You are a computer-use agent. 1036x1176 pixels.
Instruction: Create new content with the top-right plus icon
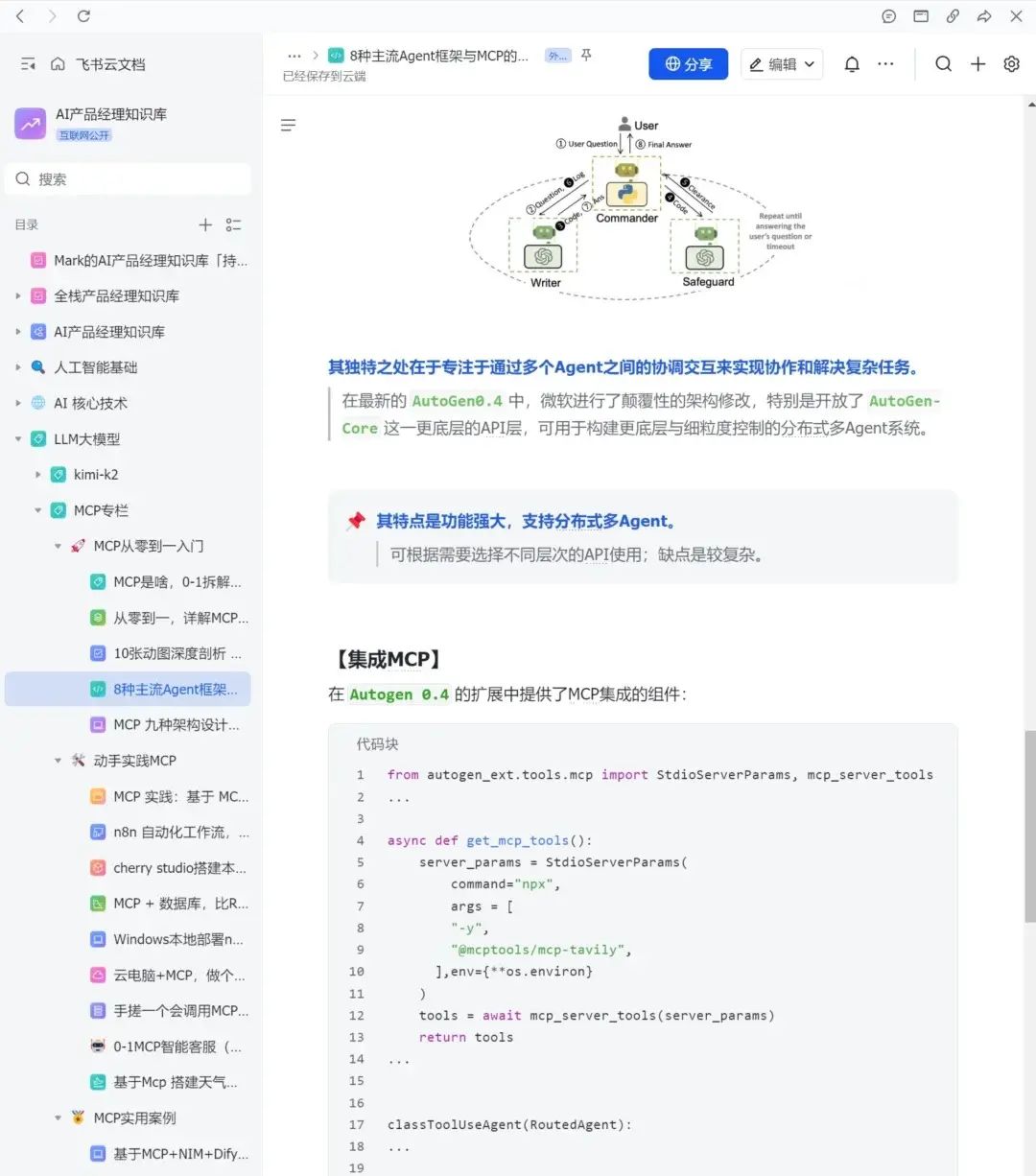coord(977,63)
